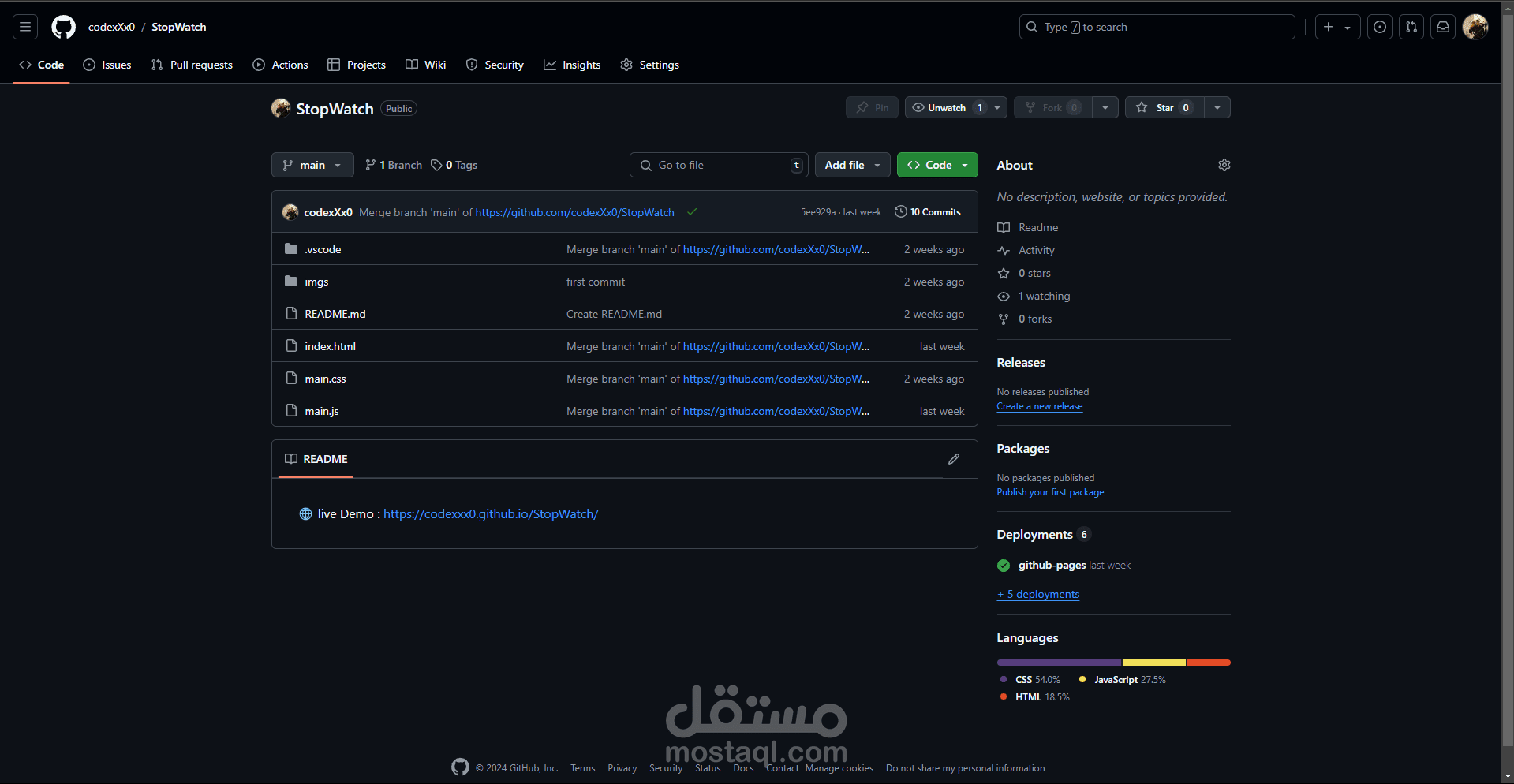The image size is (1514, 784).
Task: Open the Readme link in About
Action: click(1027, 227)
